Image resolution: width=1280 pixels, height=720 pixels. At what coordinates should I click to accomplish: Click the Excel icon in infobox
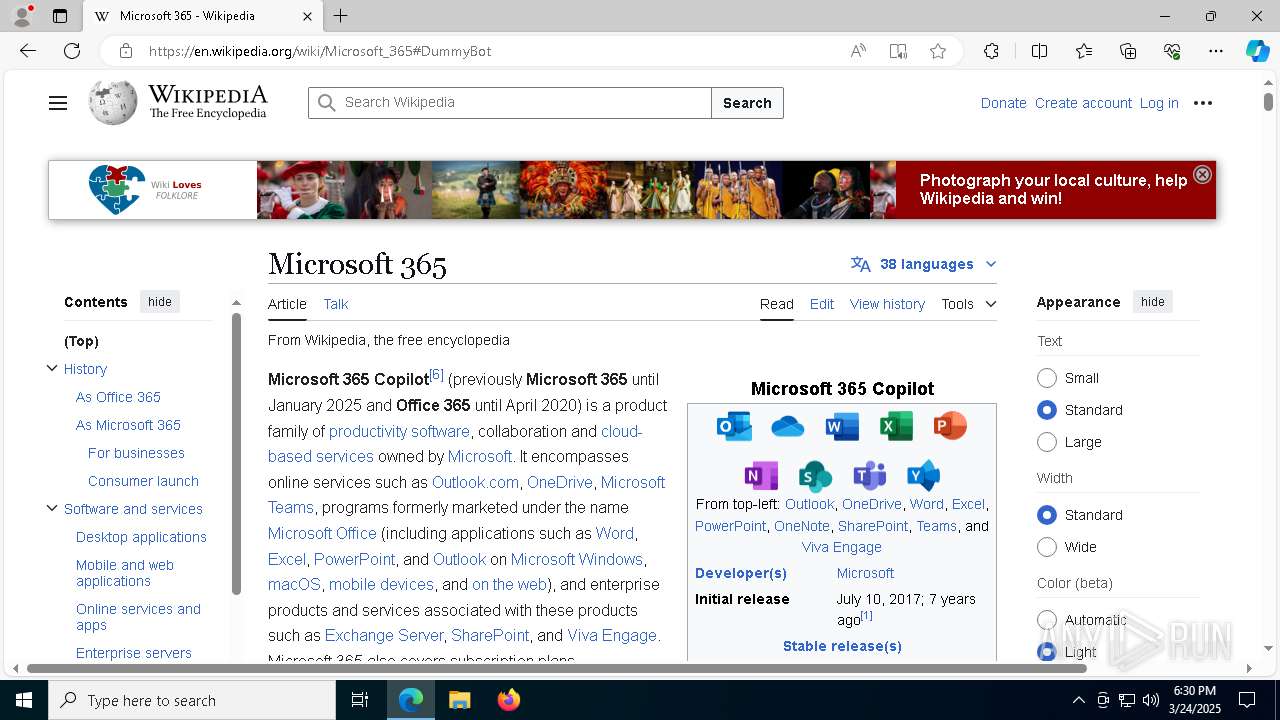(x=896, y=426)
